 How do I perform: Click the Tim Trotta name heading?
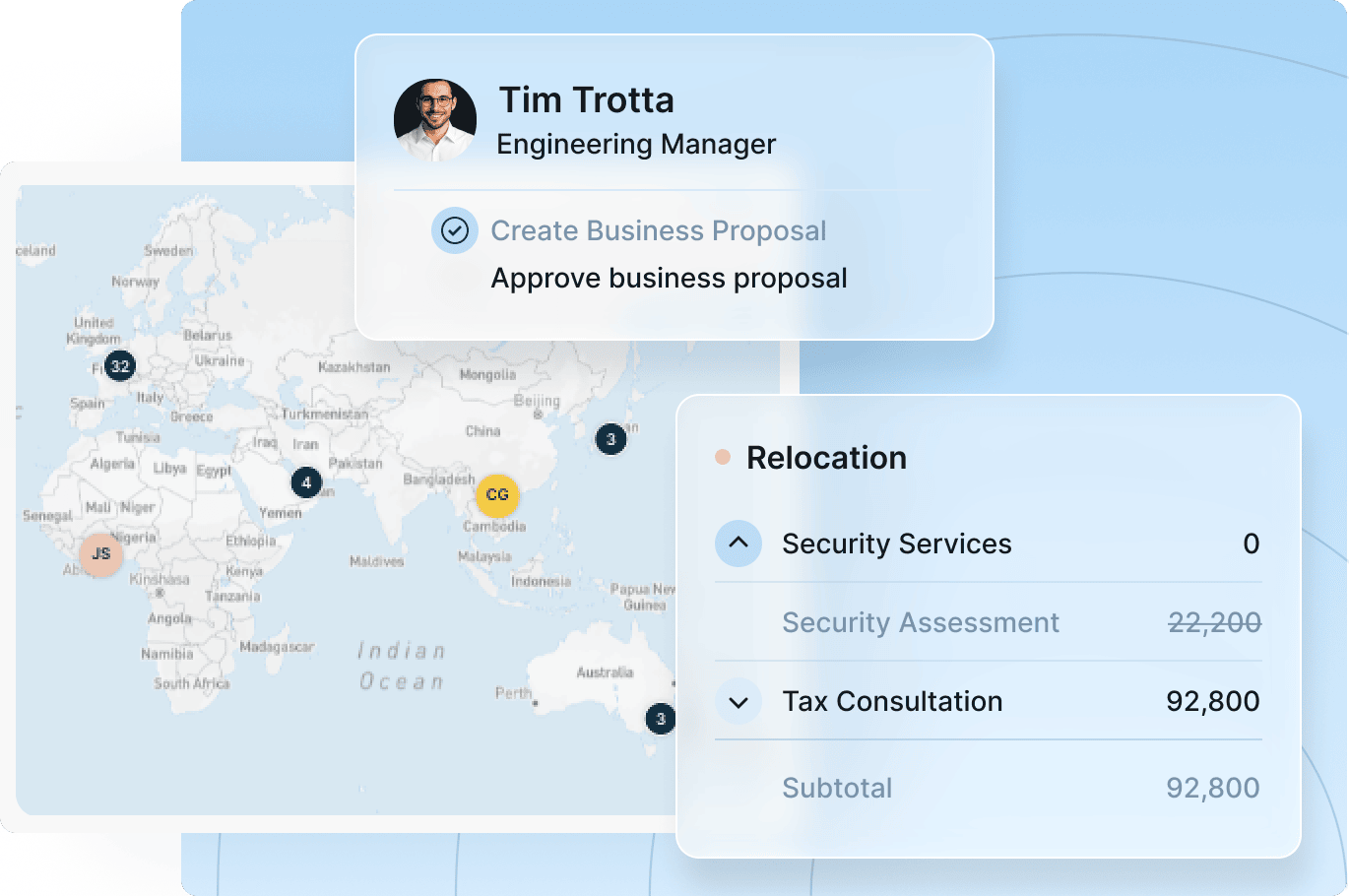[586, 100]
